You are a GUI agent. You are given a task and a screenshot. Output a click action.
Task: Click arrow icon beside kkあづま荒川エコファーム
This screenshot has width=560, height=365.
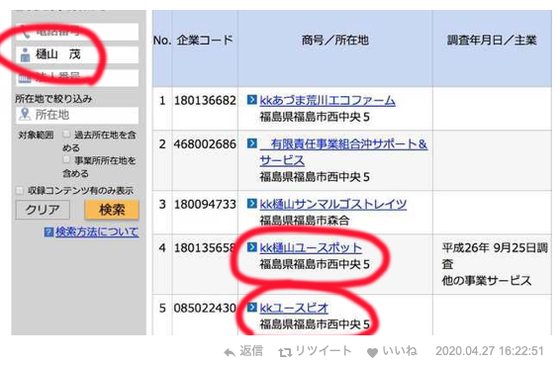[252, 100]
